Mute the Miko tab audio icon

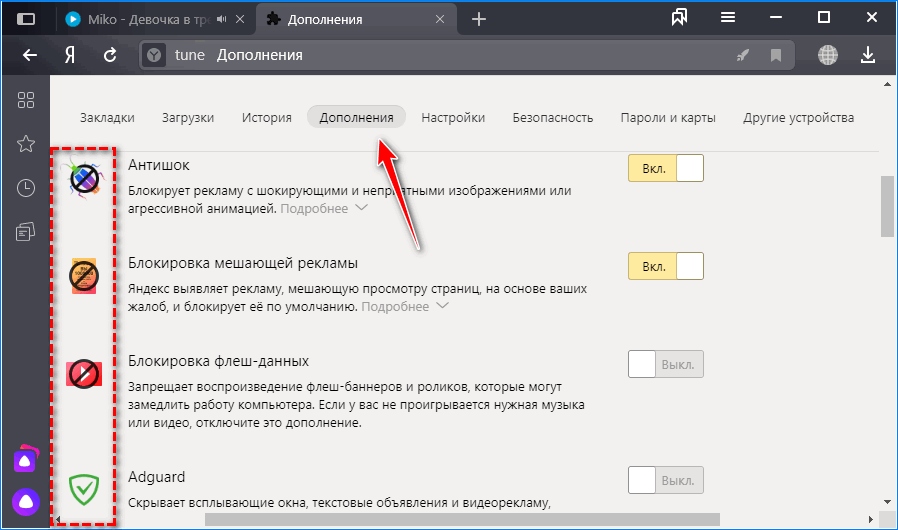pos(222,19)
